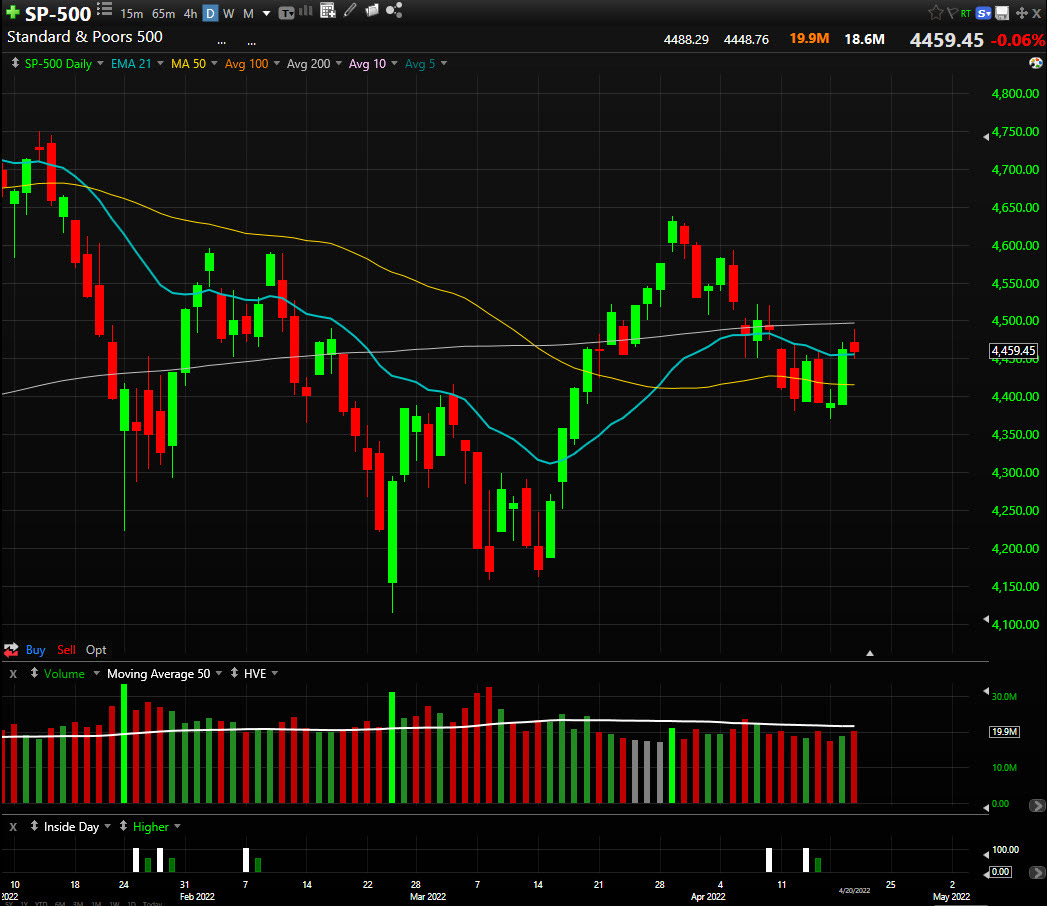
Task: Click the add indicator grid-plus icon
Action: 327,11
